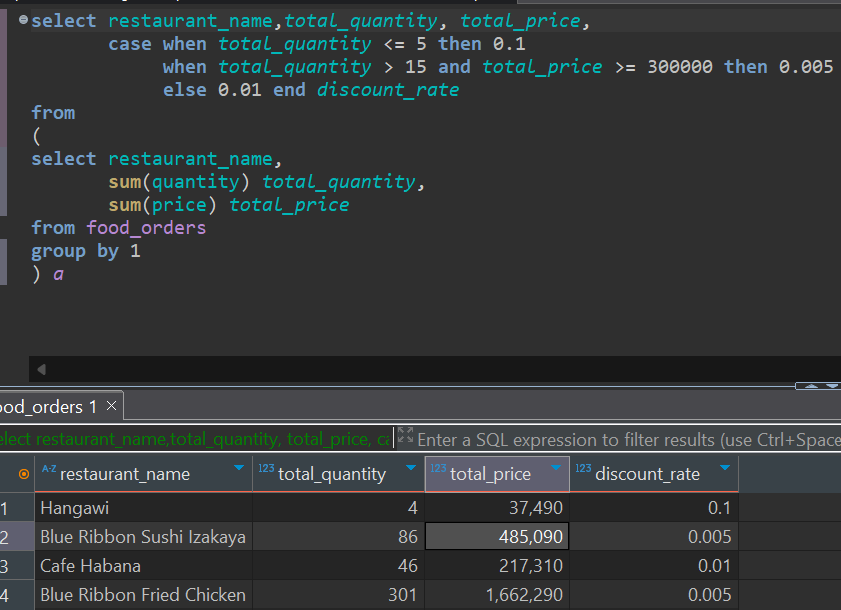This screenshot has height=610, width=841.
Task: Click the total_price column header
Action: [497, 474]
